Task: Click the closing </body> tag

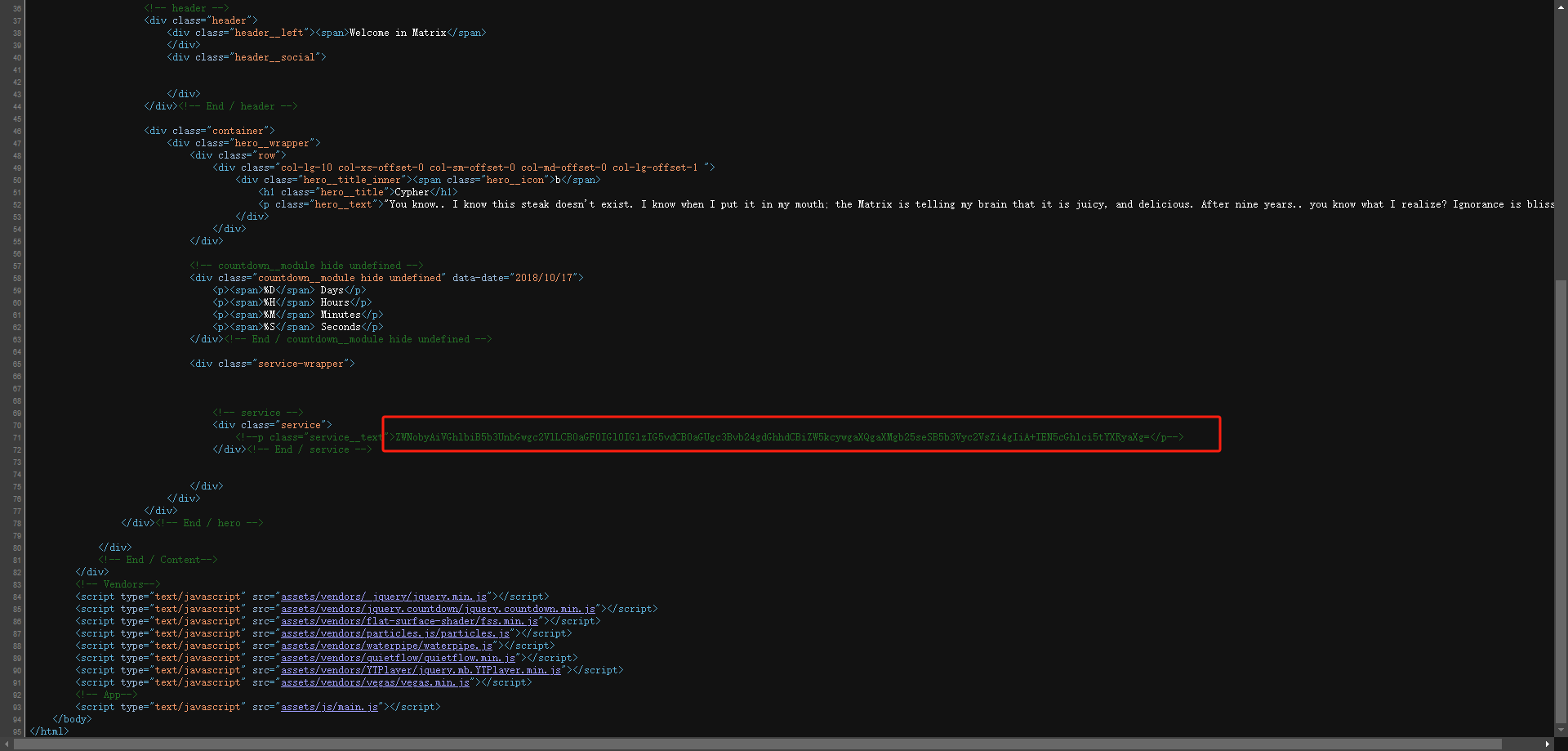Action: click(x=72, y=719)
